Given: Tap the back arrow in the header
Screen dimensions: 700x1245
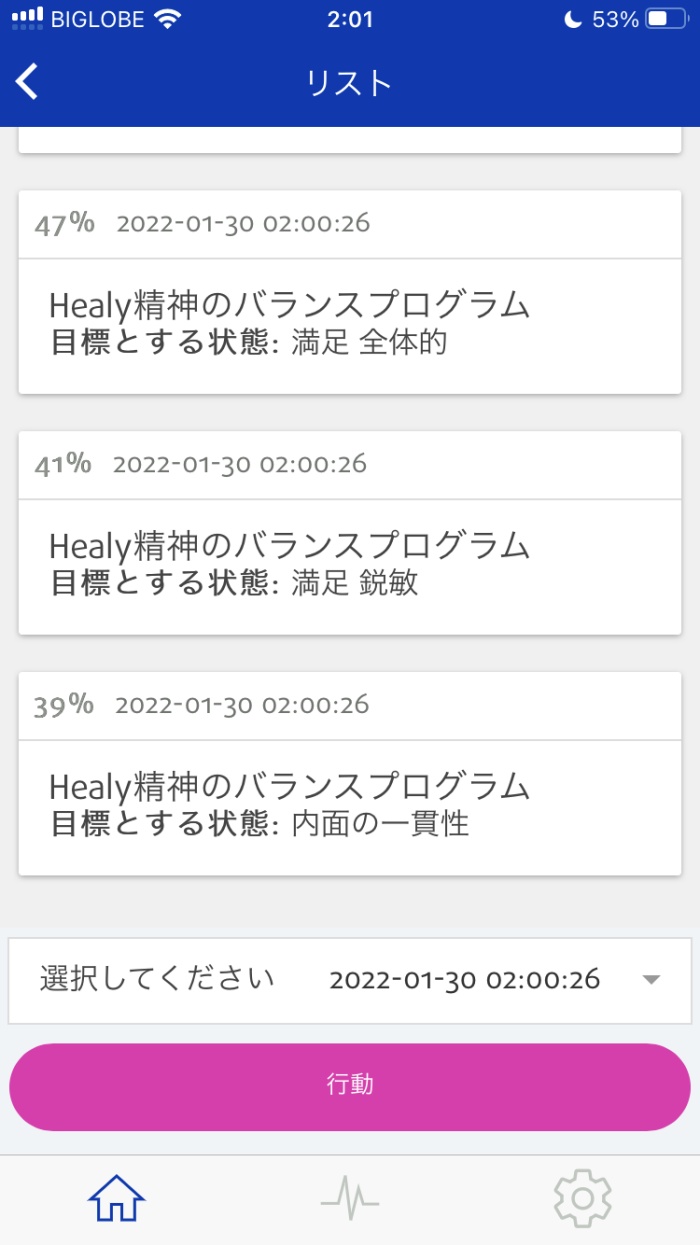Looking at the screenshot, I should click(26, 82).
